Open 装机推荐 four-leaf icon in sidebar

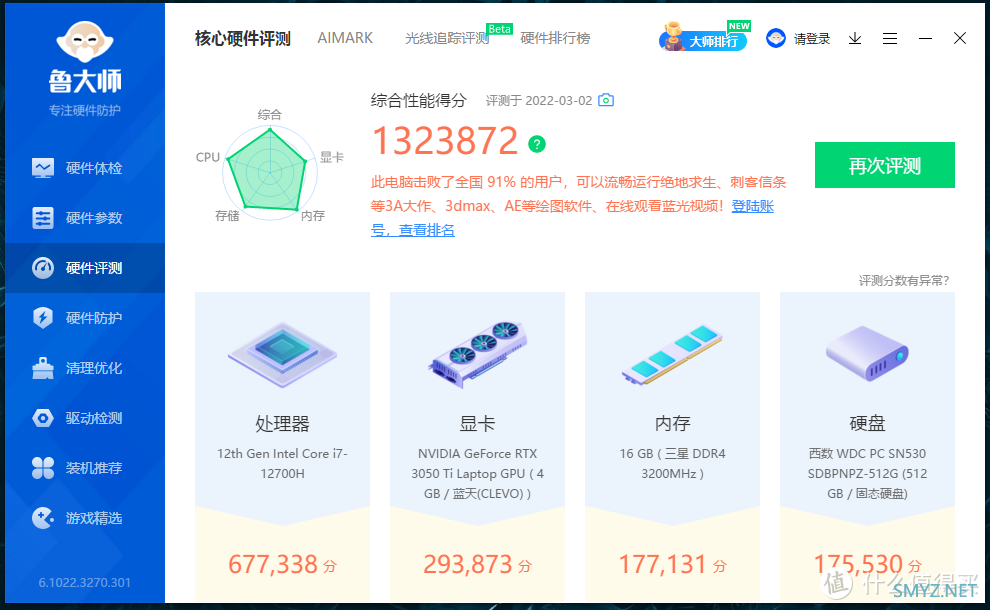[x=43, y=468]
